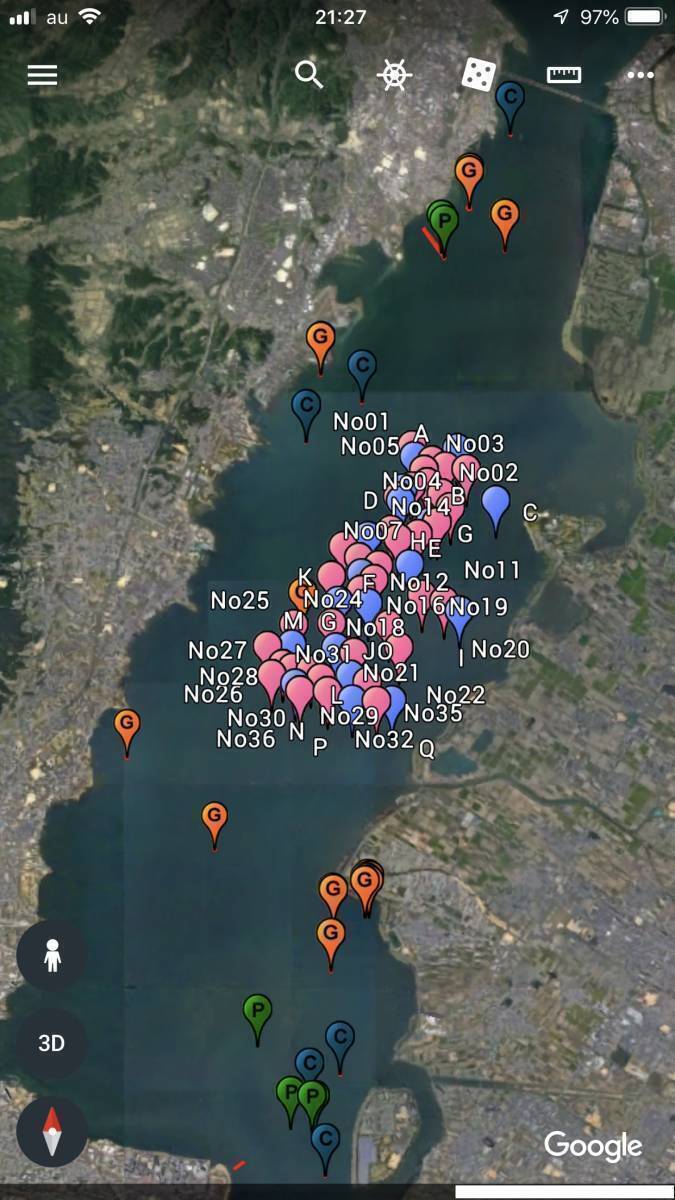Tap the compass to reset north
The height and width of the screenshot is (1200, 675).
coord(52,1131)
